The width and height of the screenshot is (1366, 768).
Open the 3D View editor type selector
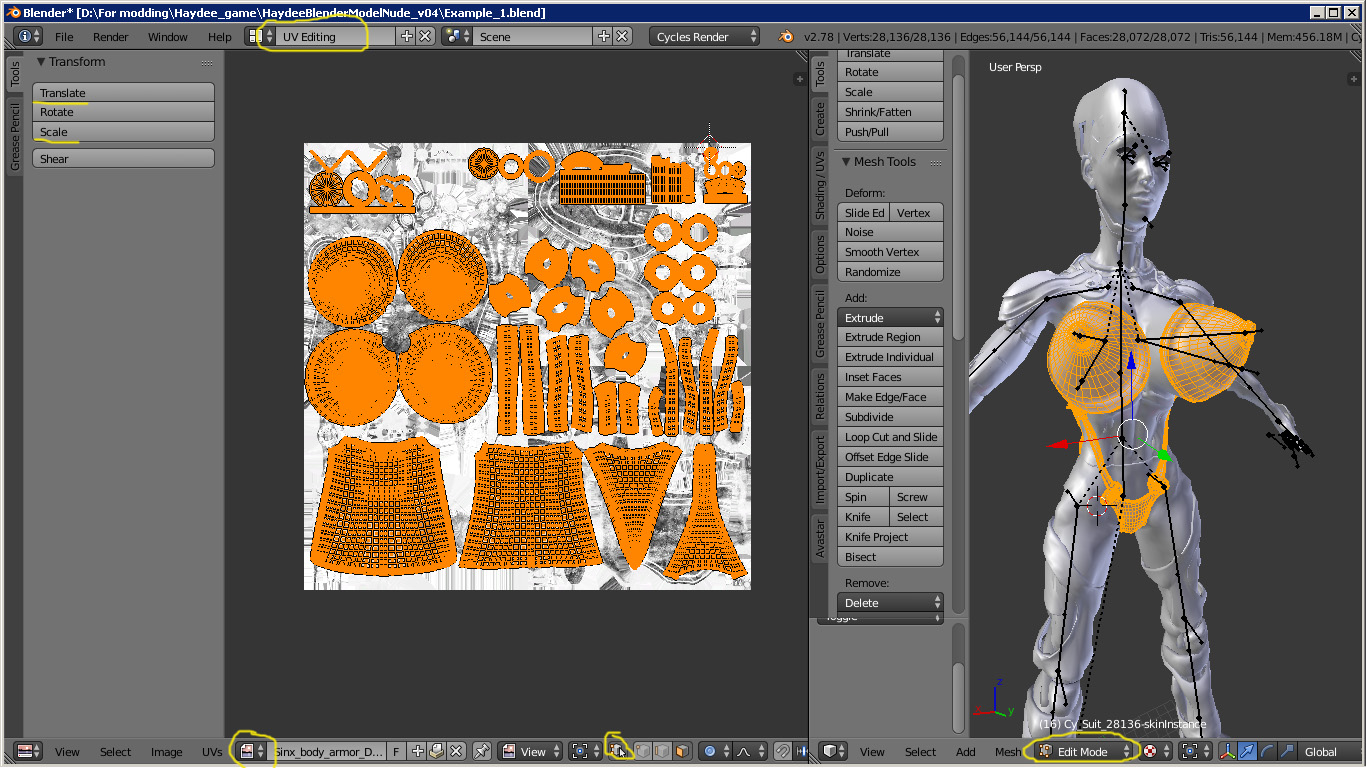coord(835,751)
